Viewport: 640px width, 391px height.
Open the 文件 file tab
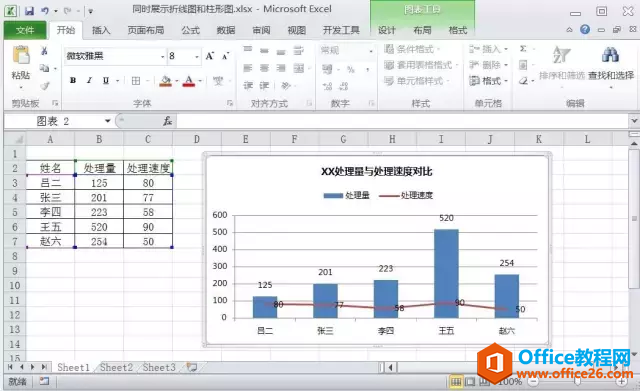(x=25, y=30)
